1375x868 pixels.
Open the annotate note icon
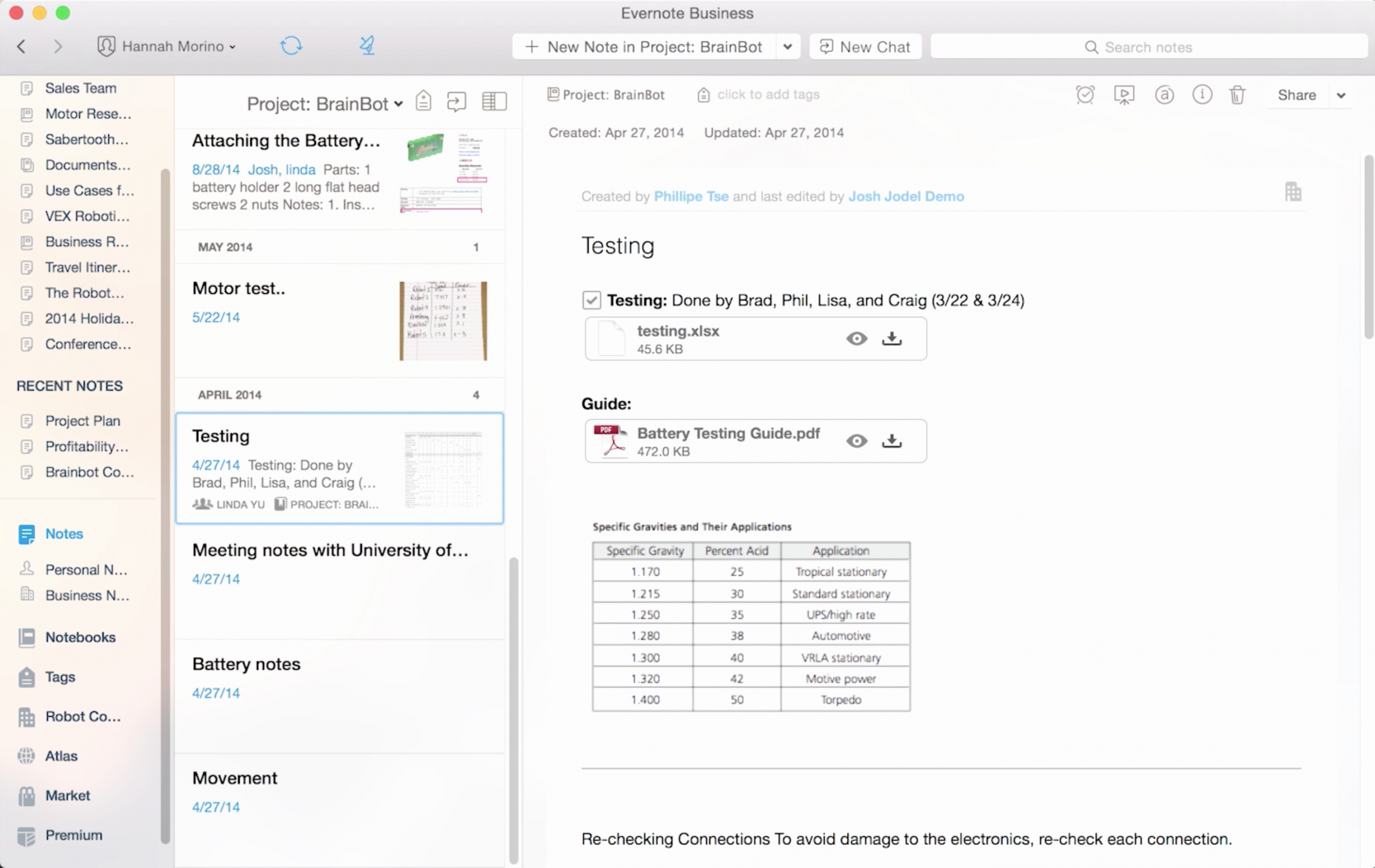[x=1164, y=95]
